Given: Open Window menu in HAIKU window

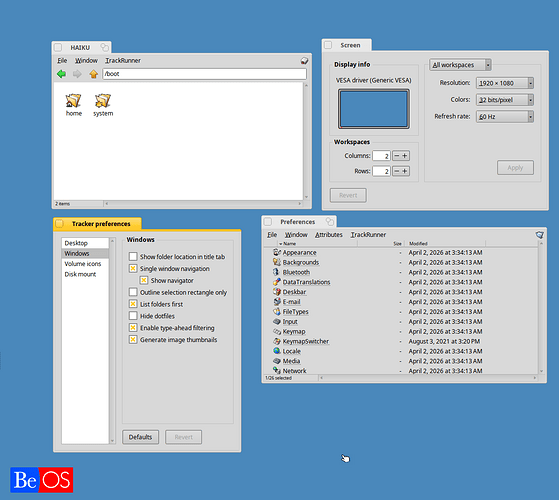Looking at the screenshot, I should pyautogui.click(x=86, y=61).
